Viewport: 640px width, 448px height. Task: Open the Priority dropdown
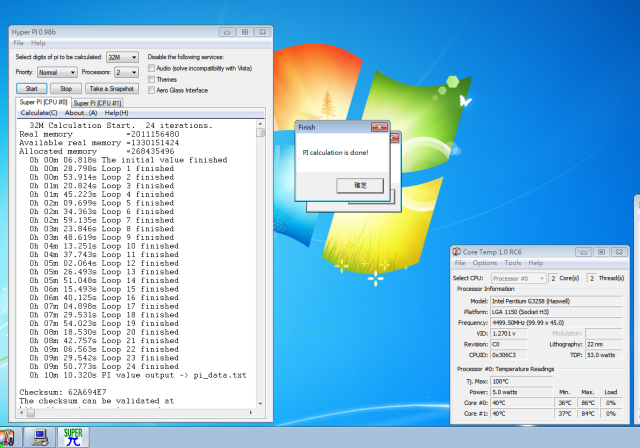(x=57, y=72)
